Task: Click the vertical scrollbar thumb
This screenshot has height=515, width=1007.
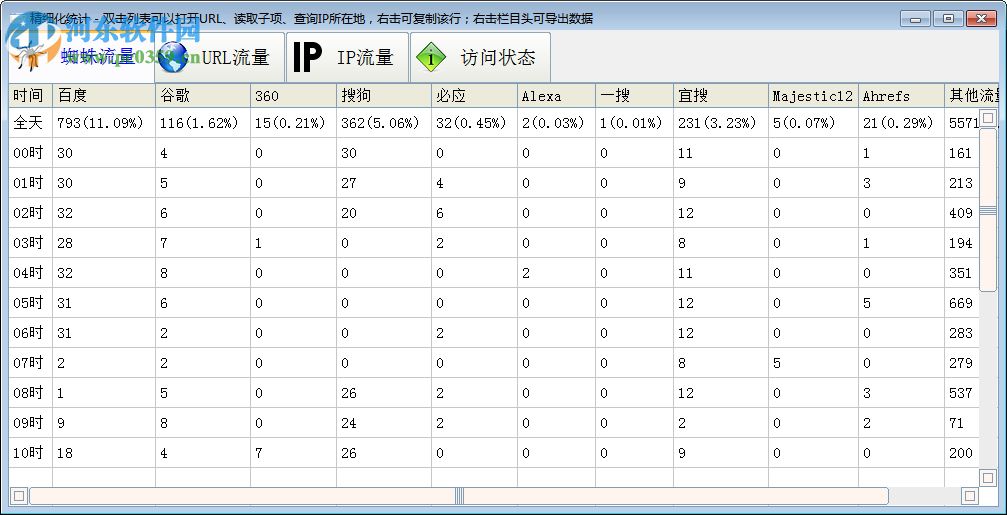Action: click(x=988, y=210)
